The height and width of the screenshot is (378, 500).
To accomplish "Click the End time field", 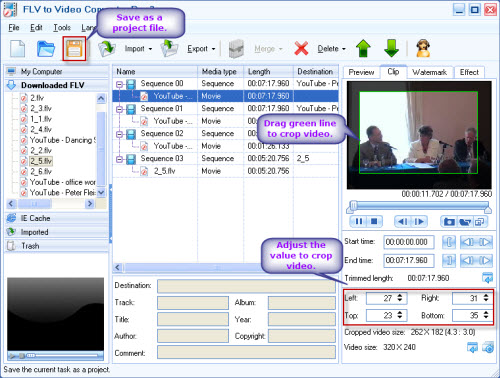I will [409, 261].
